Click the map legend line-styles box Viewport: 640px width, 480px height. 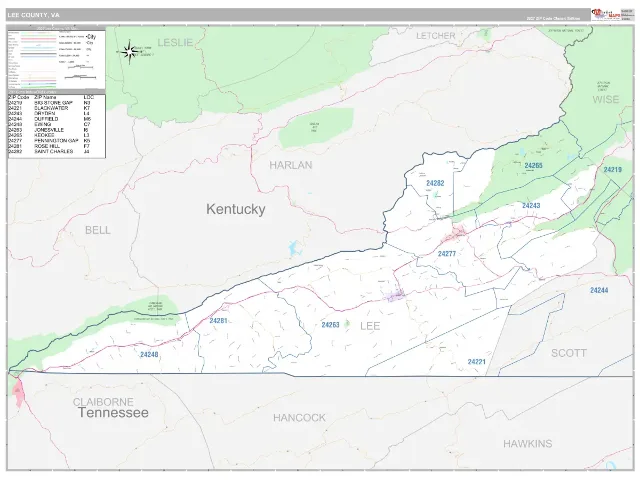(x=56, y=59)
